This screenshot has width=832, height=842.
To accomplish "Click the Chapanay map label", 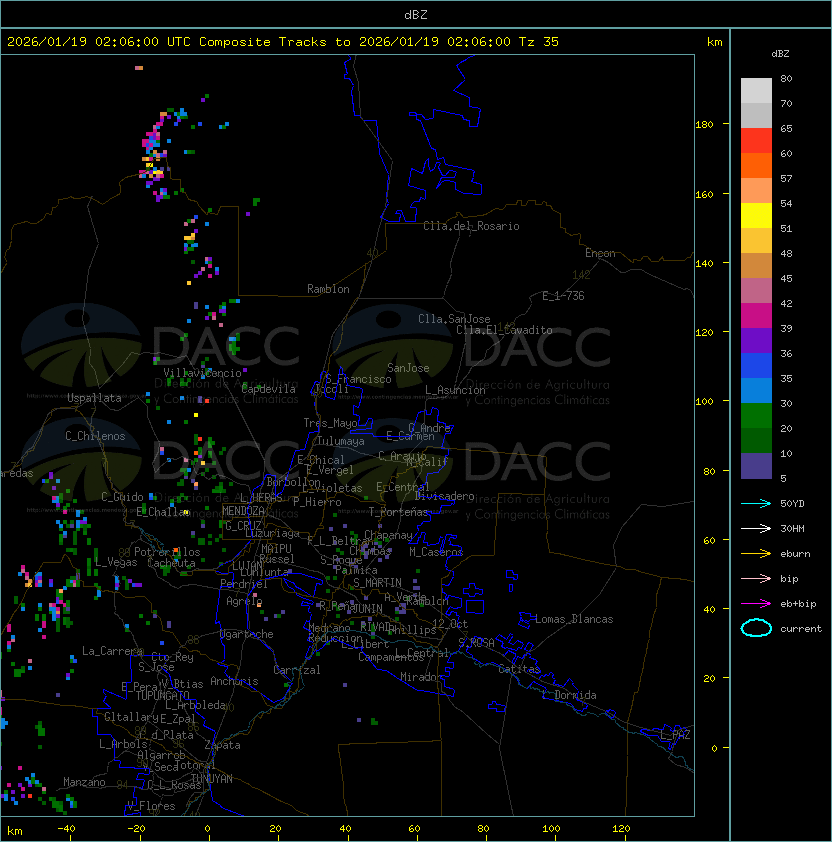I will click(388, 535).
